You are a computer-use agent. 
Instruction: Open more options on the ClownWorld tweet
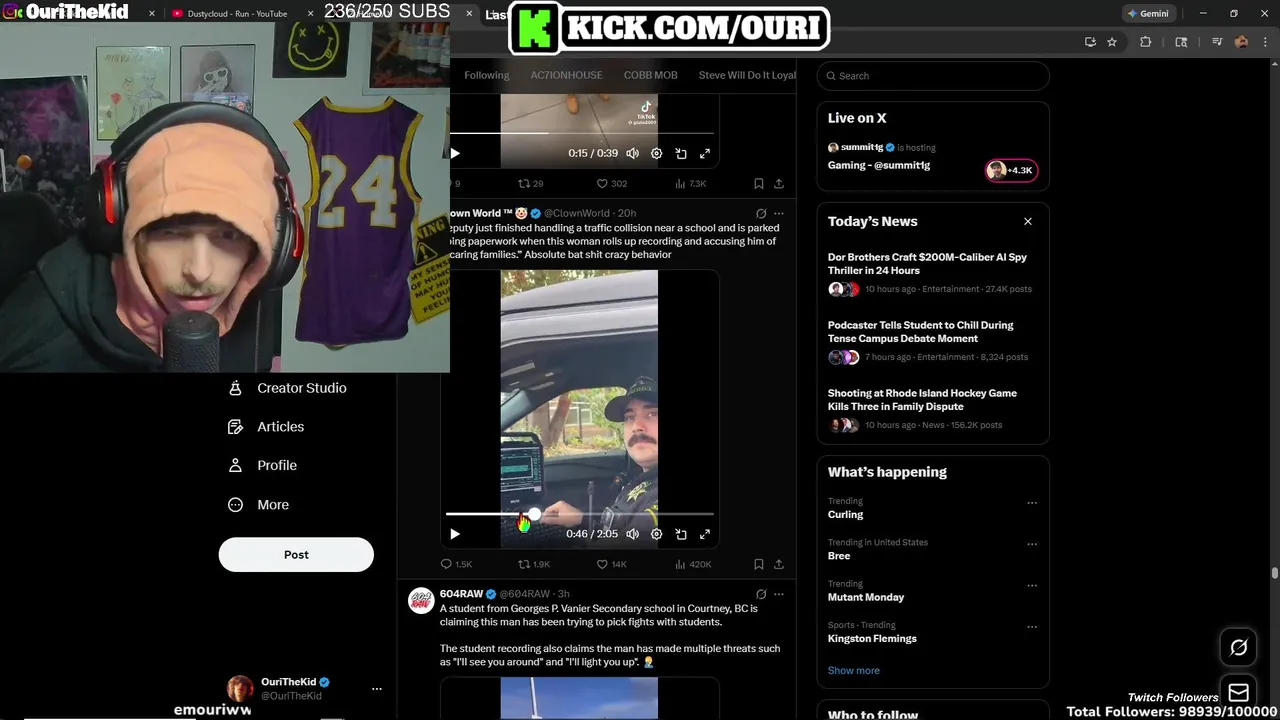tap(779, 213)
